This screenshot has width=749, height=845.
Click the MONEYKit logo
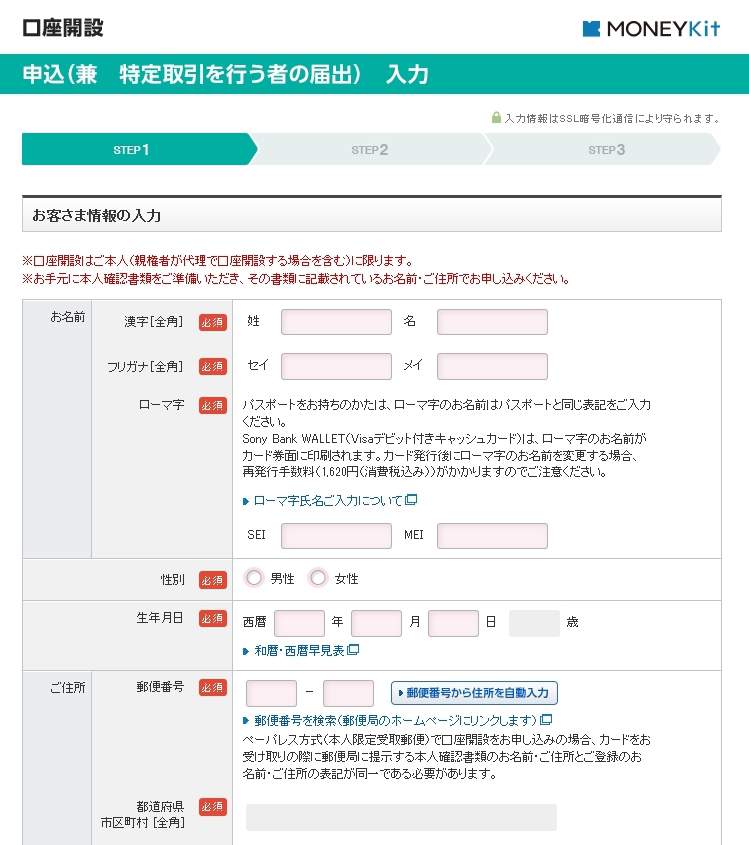[x=651, y=29]
